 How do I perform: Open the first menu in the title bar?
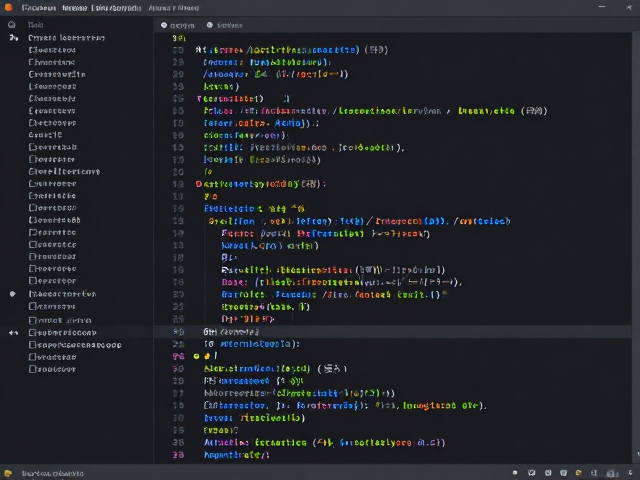(x=39, y=8)
